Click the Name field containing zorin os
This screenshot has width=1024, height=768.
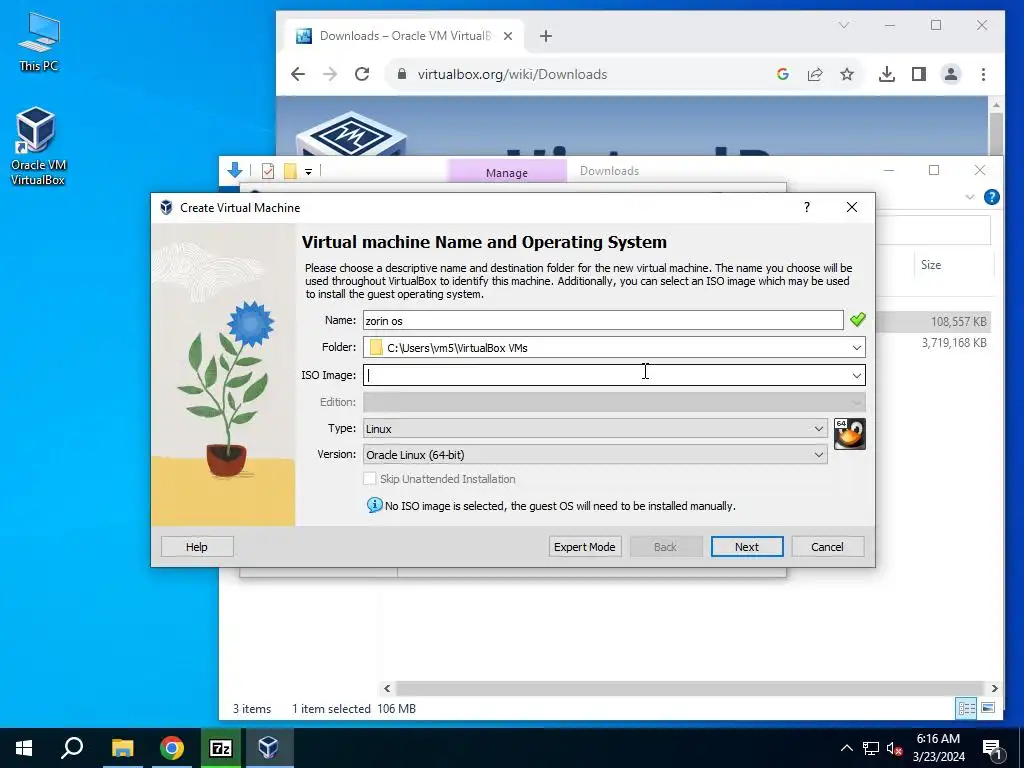[603, 320]
